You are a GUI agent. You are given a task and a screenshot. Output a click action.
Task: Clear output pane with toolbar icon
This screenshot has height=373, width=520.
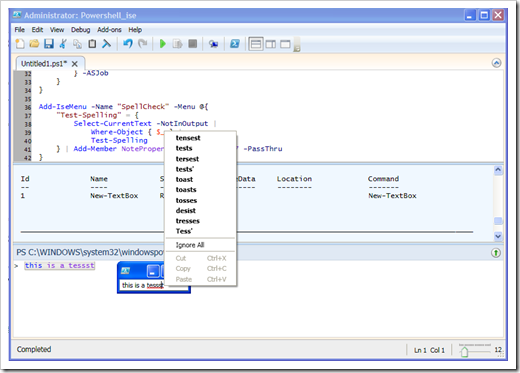click(x=107, y=44)
